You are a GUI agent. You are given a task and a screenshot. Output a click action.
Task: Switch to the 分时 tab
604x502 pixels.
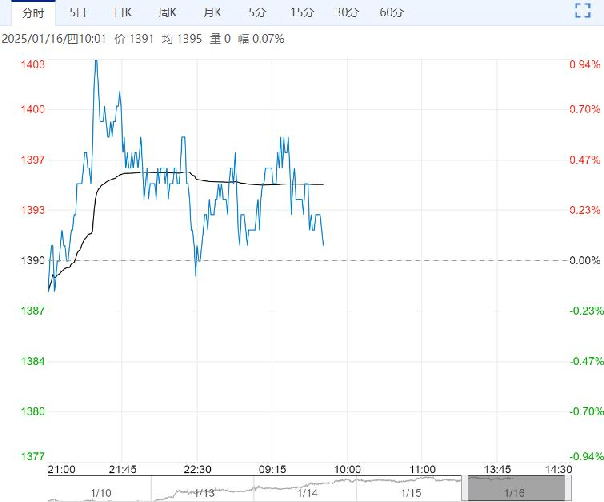[x=33, y=13]
